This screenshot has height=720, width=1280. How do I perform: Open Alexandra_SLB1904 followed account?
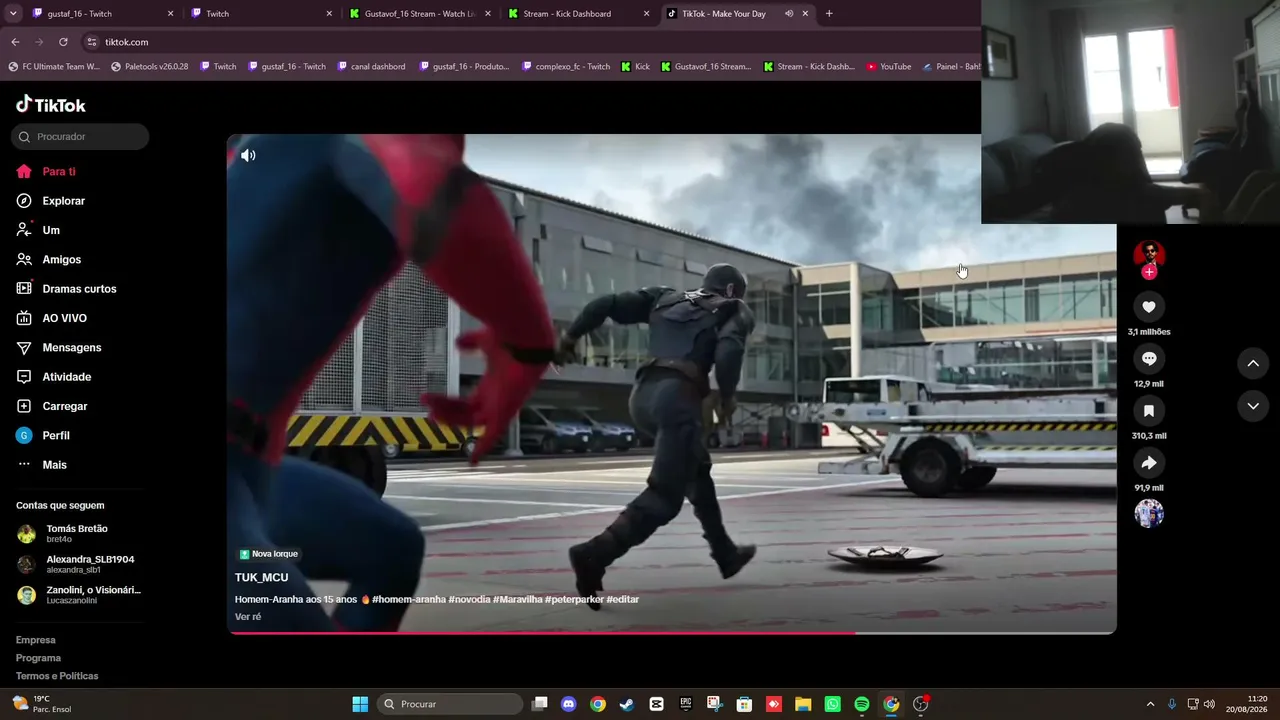pyautogui.click(x=76, y=564)
